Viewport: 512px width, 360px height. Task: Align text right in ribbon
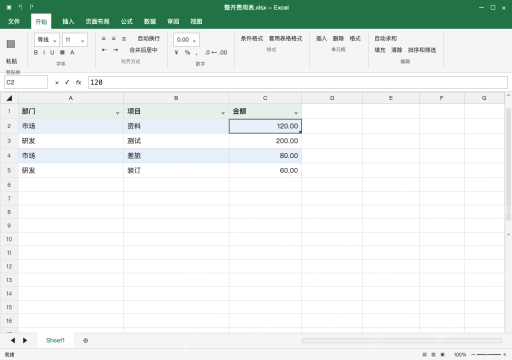pos(124,39)
